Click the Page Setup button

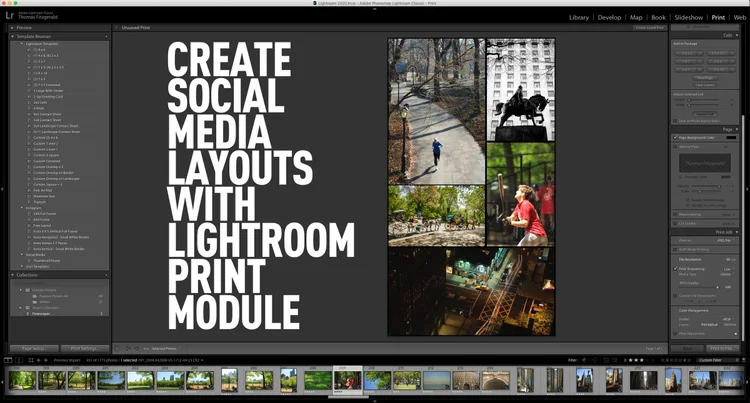(33, 349)
